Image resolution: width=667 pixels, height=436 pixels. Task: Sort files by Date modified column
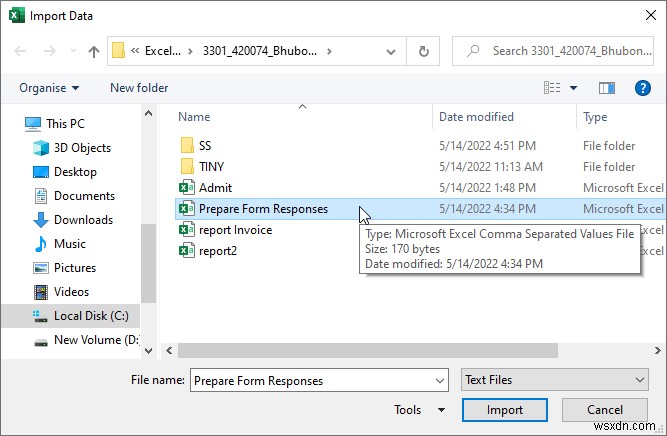click(x=476, y=117)
